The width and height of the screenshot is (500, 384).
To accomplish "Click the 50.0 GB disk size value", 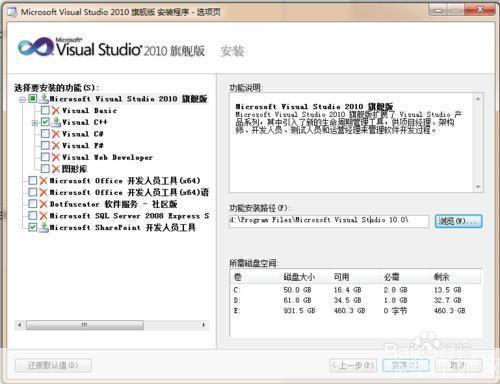I will (x=297, y=290).
